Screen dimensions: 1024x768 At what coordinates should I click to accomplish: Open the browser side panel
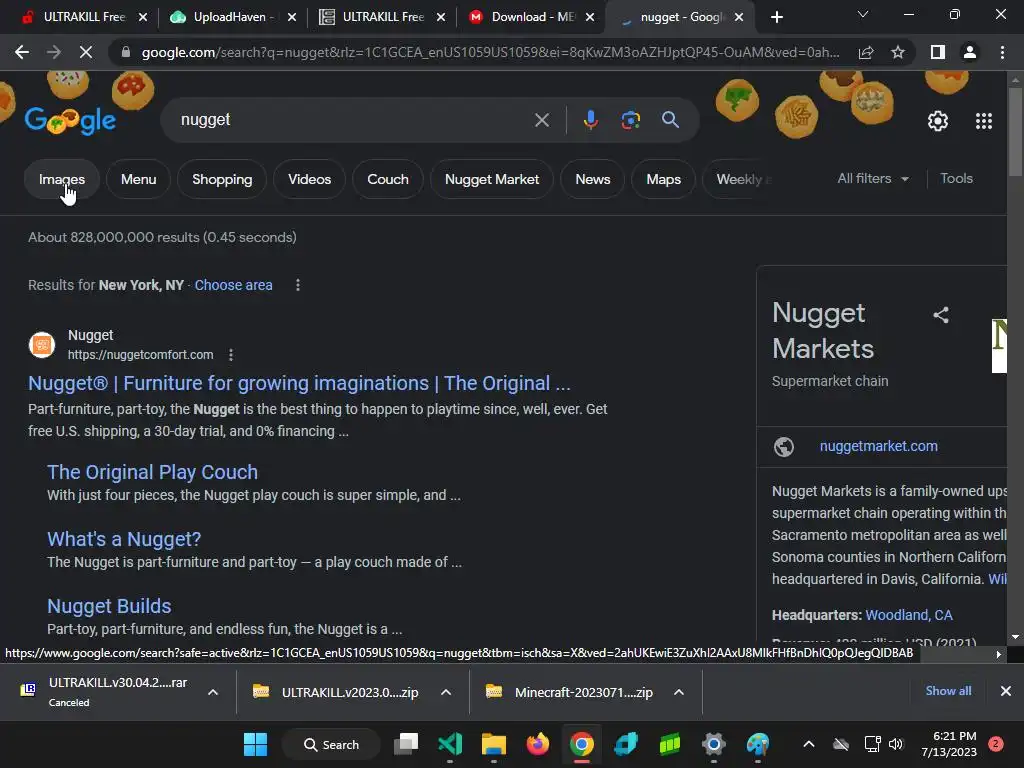(938, 52)
